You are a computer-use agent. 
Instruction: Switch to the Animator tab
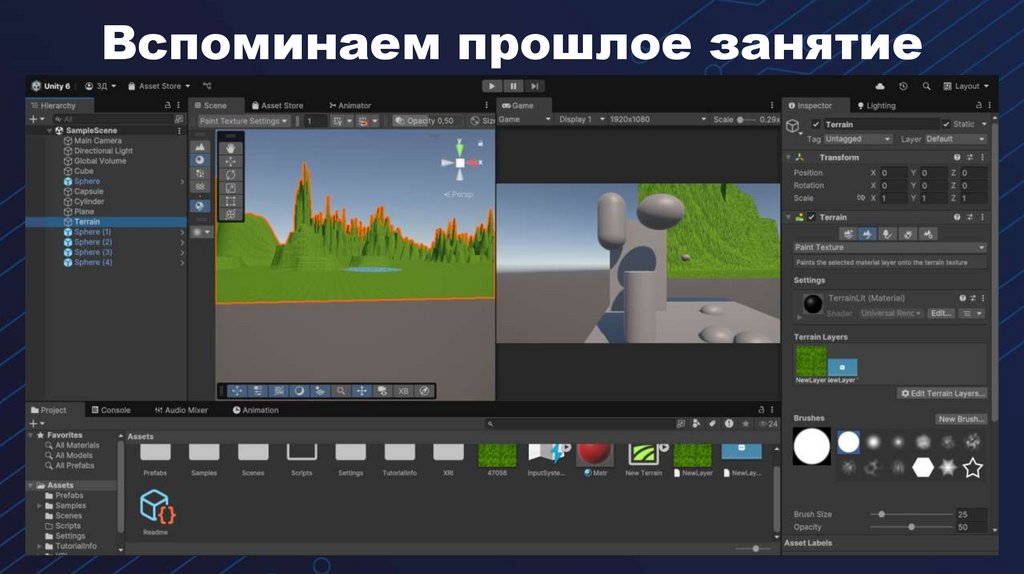coord(350,105)
